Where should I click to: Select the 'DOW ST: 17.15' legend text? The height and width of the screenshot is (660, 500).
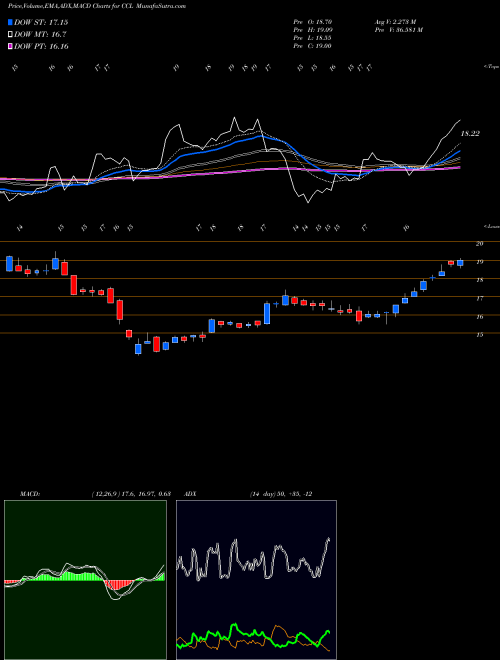click(41, 22)
